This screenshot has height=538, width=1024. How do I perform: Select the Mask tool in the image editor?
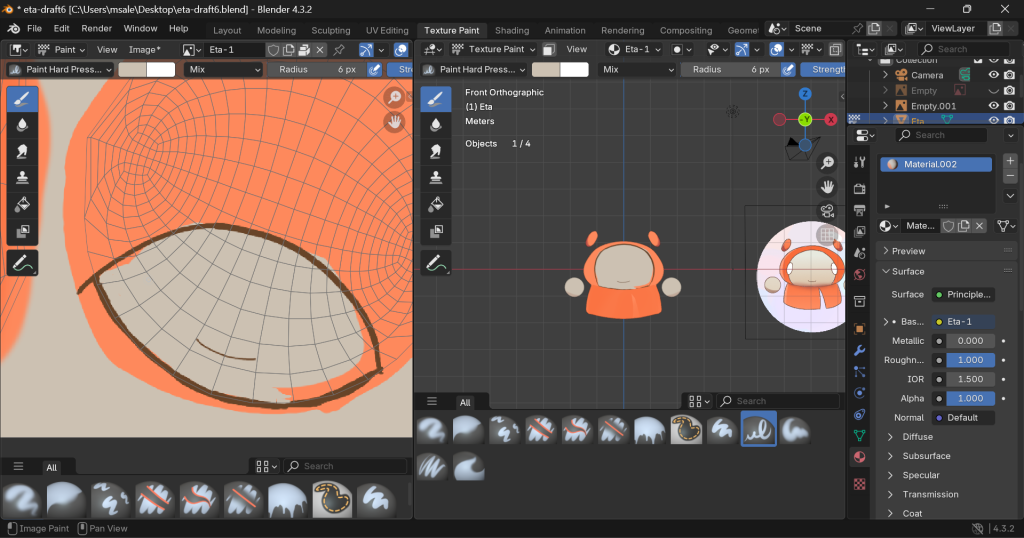(22, 231)
